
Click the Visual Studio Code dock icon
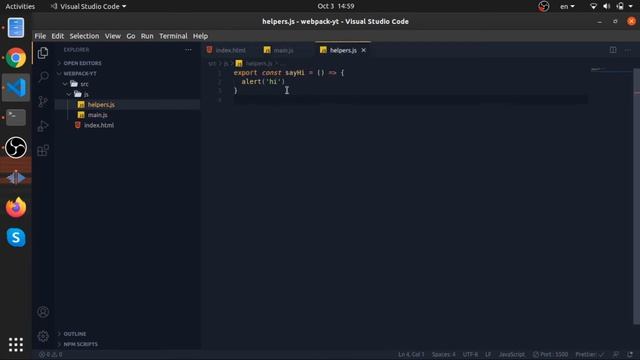pyautogui.click(x=16, y=87)
